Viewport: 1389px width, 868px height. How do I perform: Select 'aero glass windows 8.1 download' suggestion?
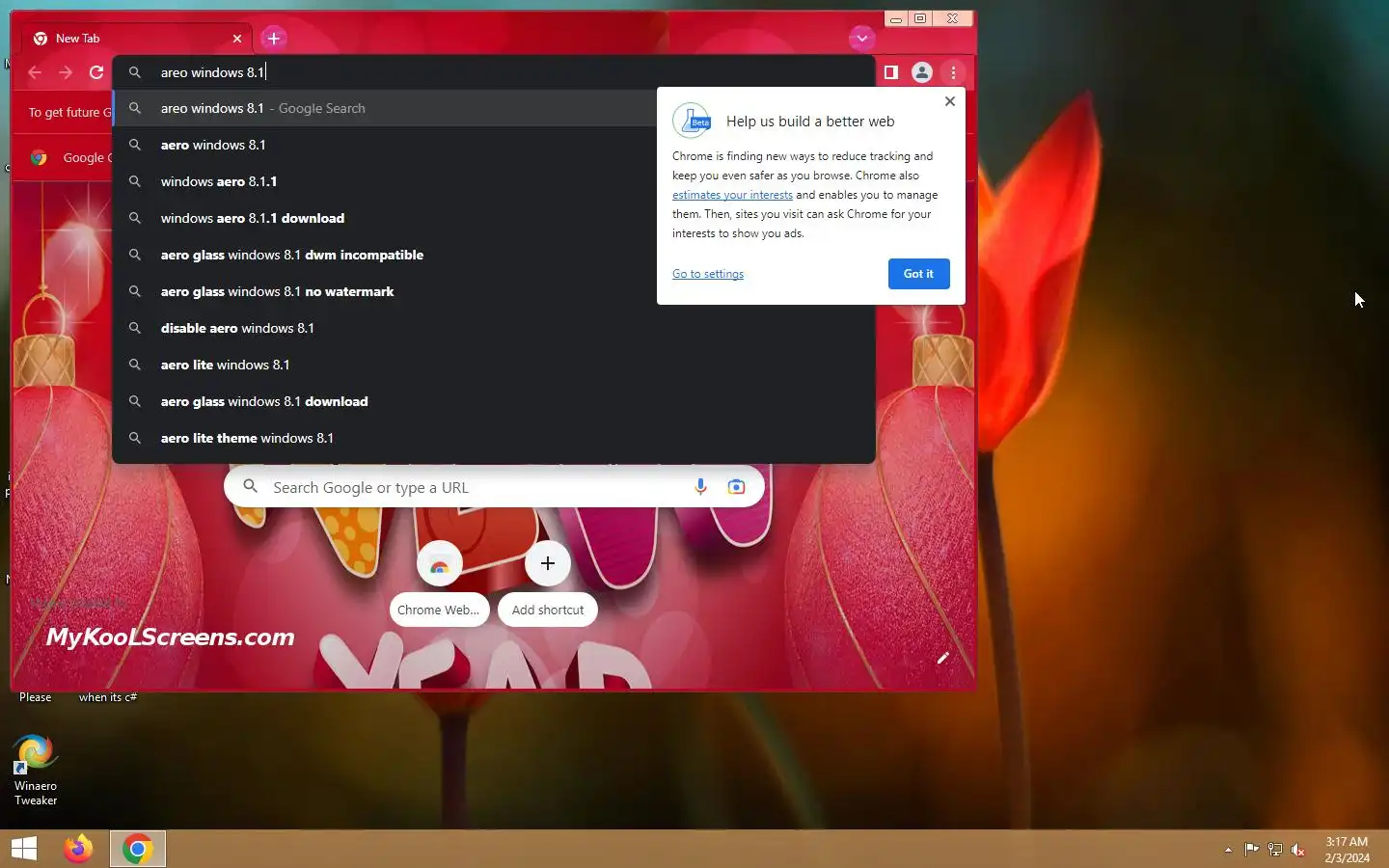point(494,401)
